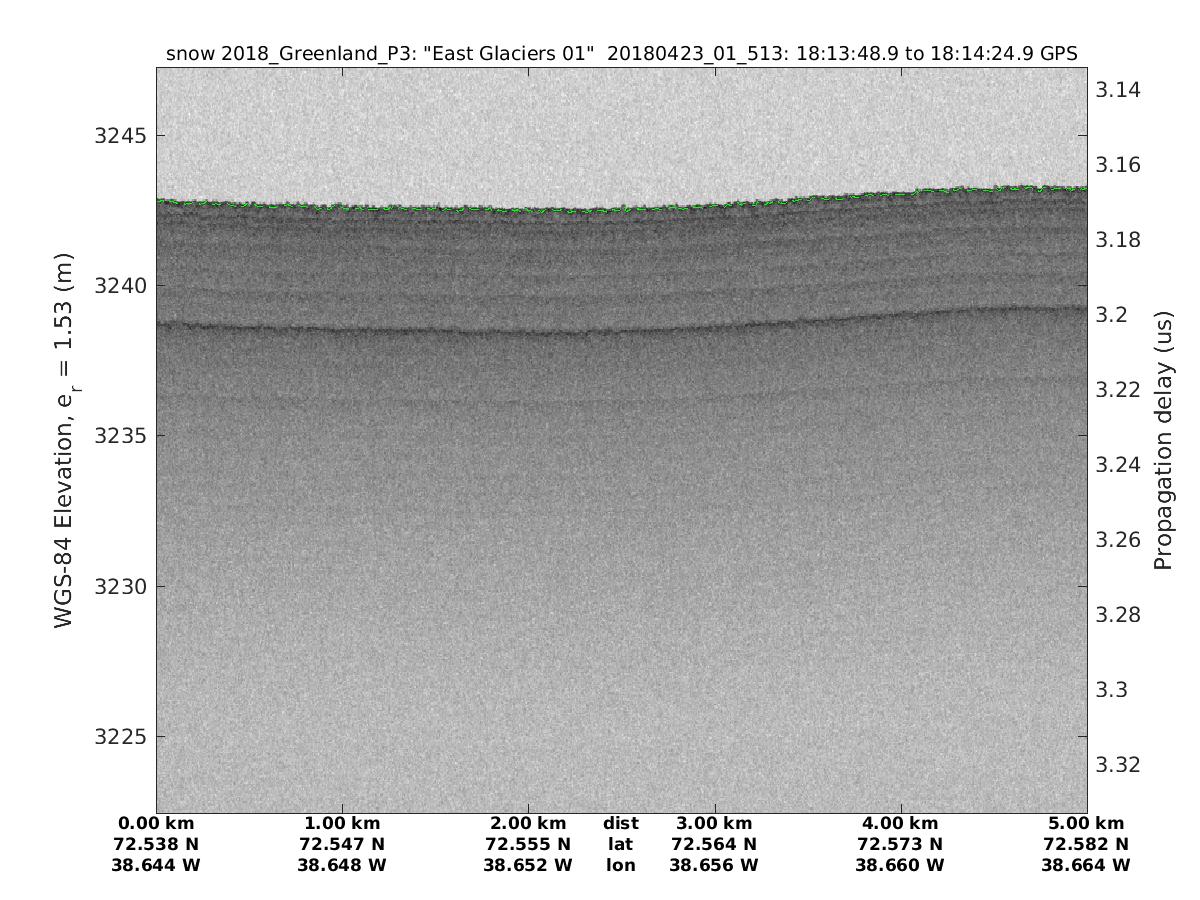Image resolution: width=1200 pixels, height=900 pixels.
Task: Click the 1.00 km distance label
Action: [343, 823]
